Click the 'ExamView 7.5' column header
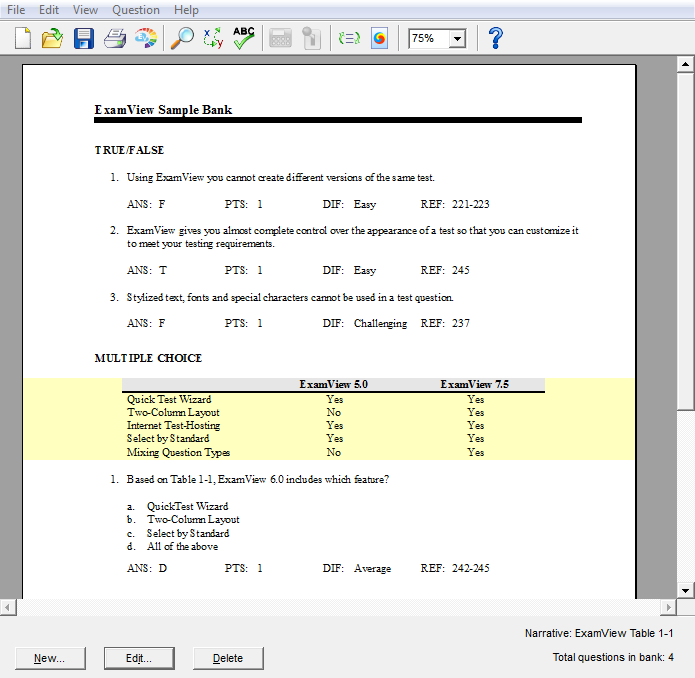This screenshot has height=678, width=695. tap(475, 384)
